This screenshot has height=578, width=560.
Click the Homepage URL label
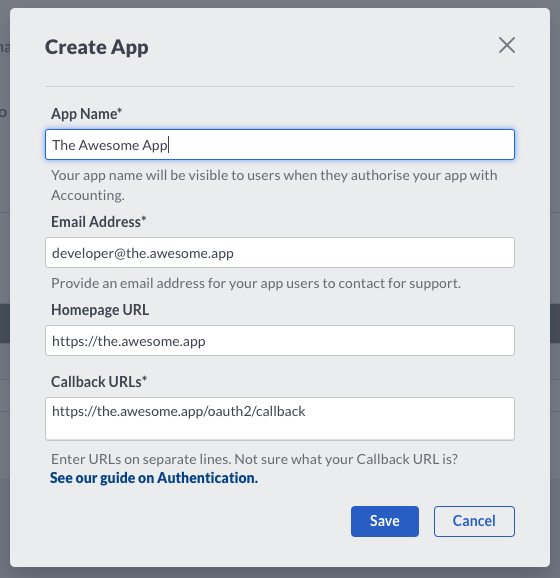[100, 310]
